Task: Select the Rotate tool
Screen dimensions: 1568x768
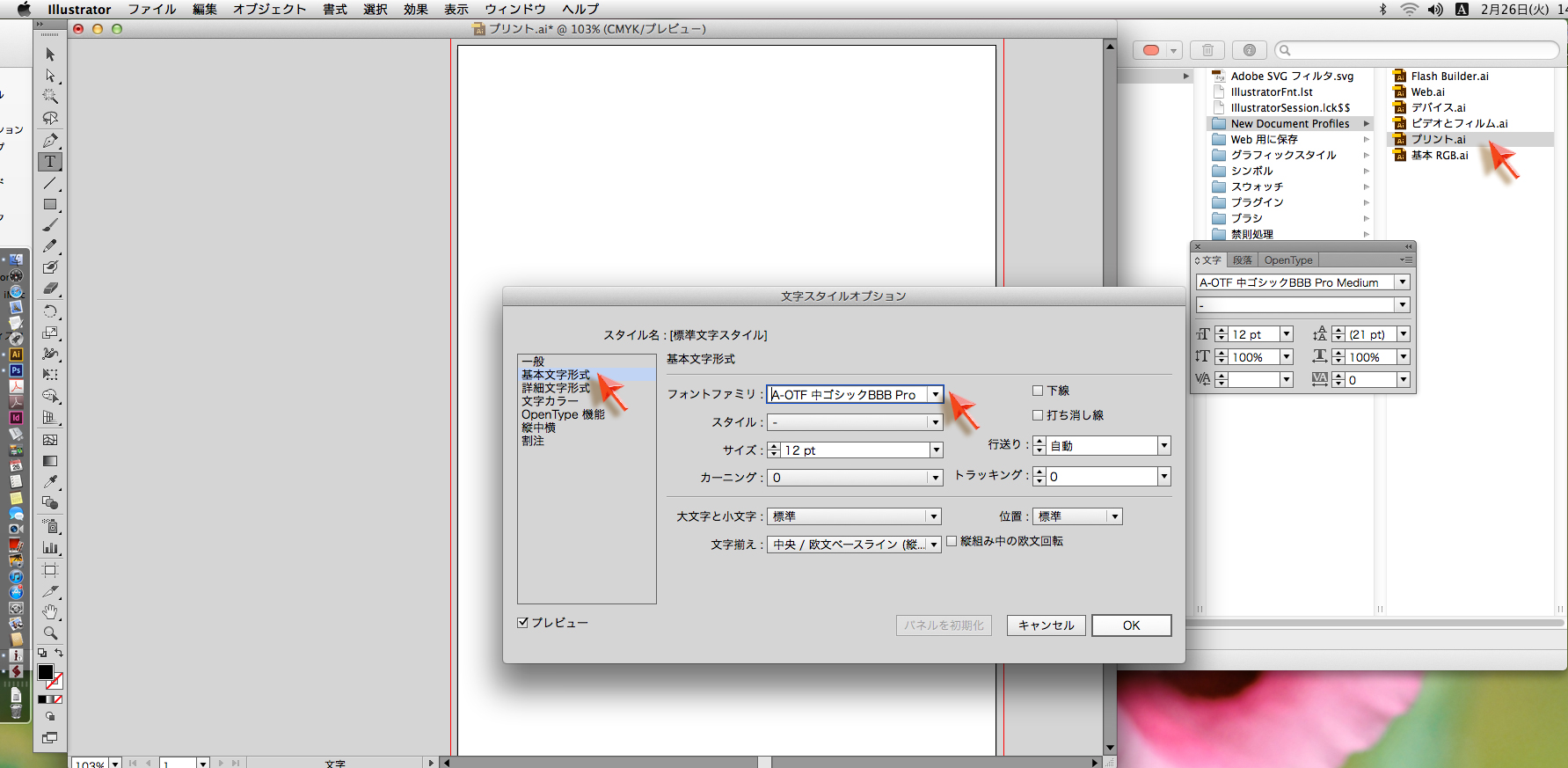Action: tap(50, 311)
